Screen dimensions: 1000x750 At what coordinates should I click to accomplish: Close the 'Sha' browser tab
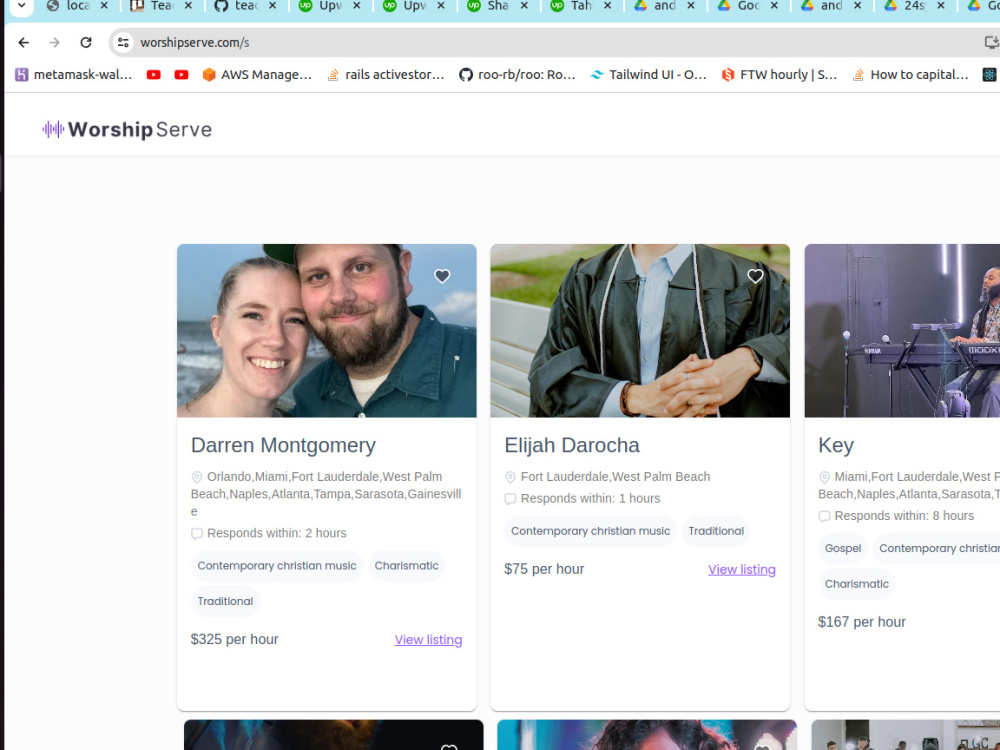pyautogui.click(x=524, y=6)
